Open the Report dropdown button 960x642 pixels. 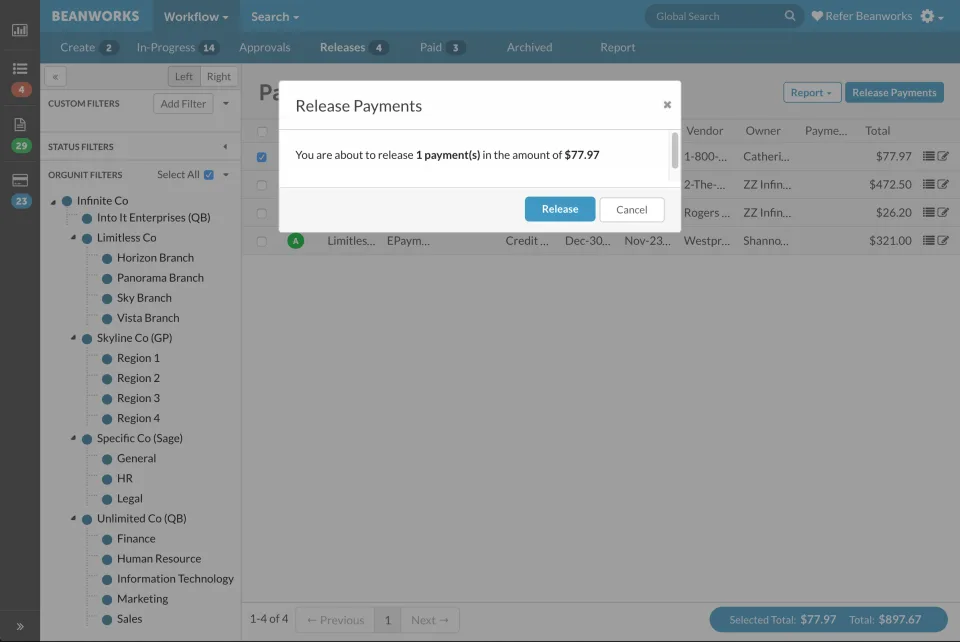[812, 92]
